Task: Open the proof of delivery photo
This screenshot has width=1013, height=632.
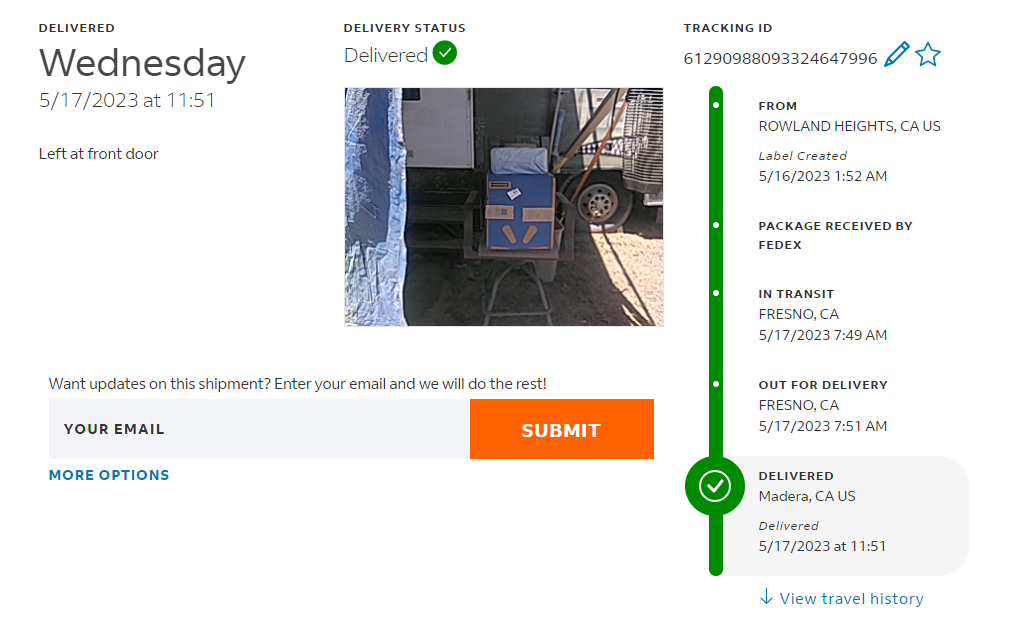Action: [x=503, y=206]
